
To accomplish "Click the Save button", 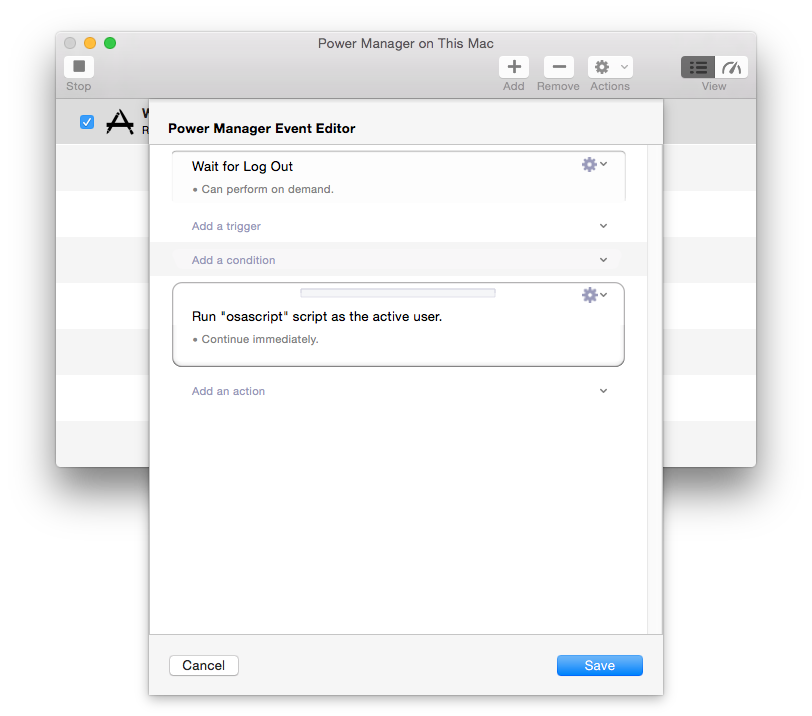I will click(x=600, y=665).
